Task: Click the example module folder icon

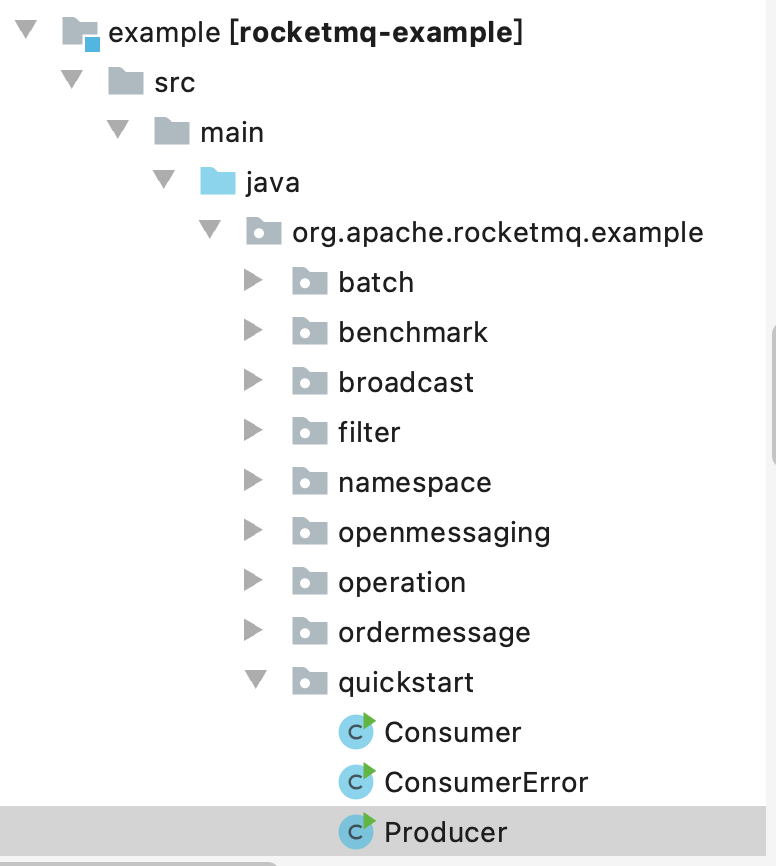Action: pyautogui.click(x=80, y=33)
